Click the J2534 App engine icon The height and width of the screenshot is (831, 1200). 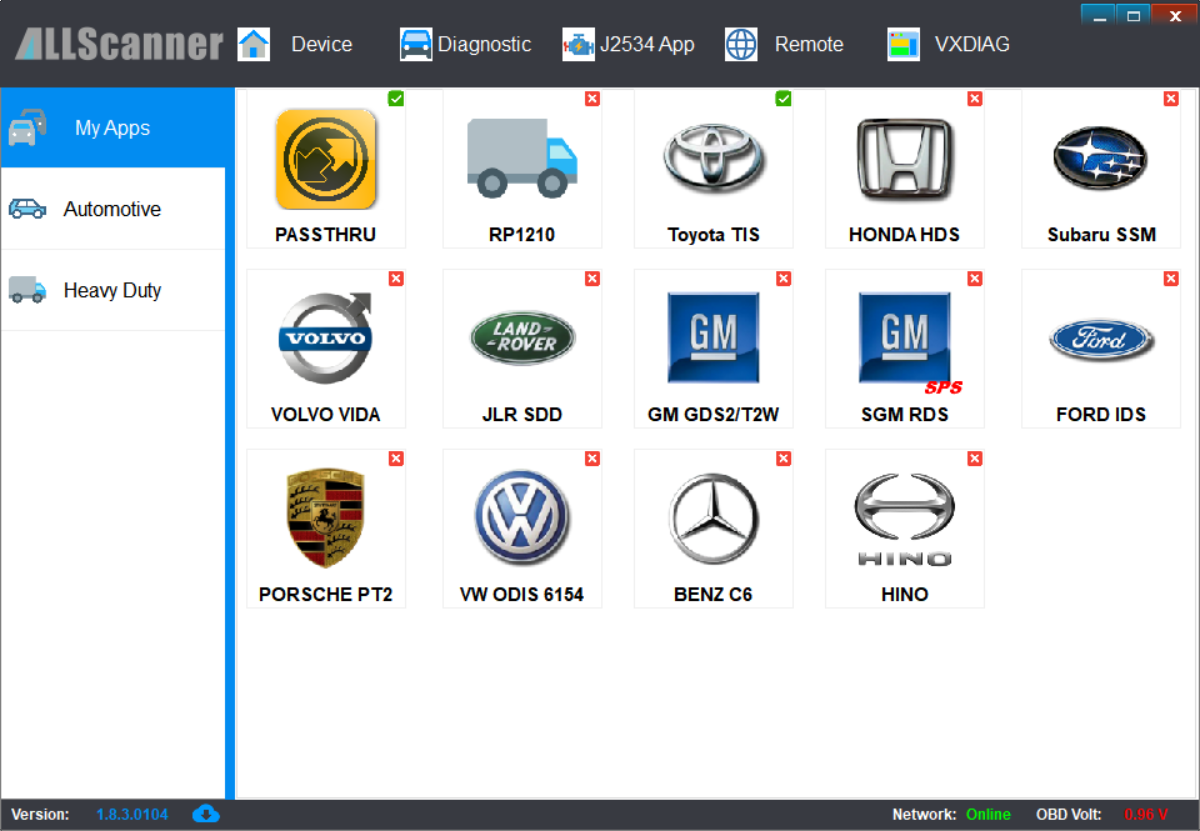pos(578,44)
